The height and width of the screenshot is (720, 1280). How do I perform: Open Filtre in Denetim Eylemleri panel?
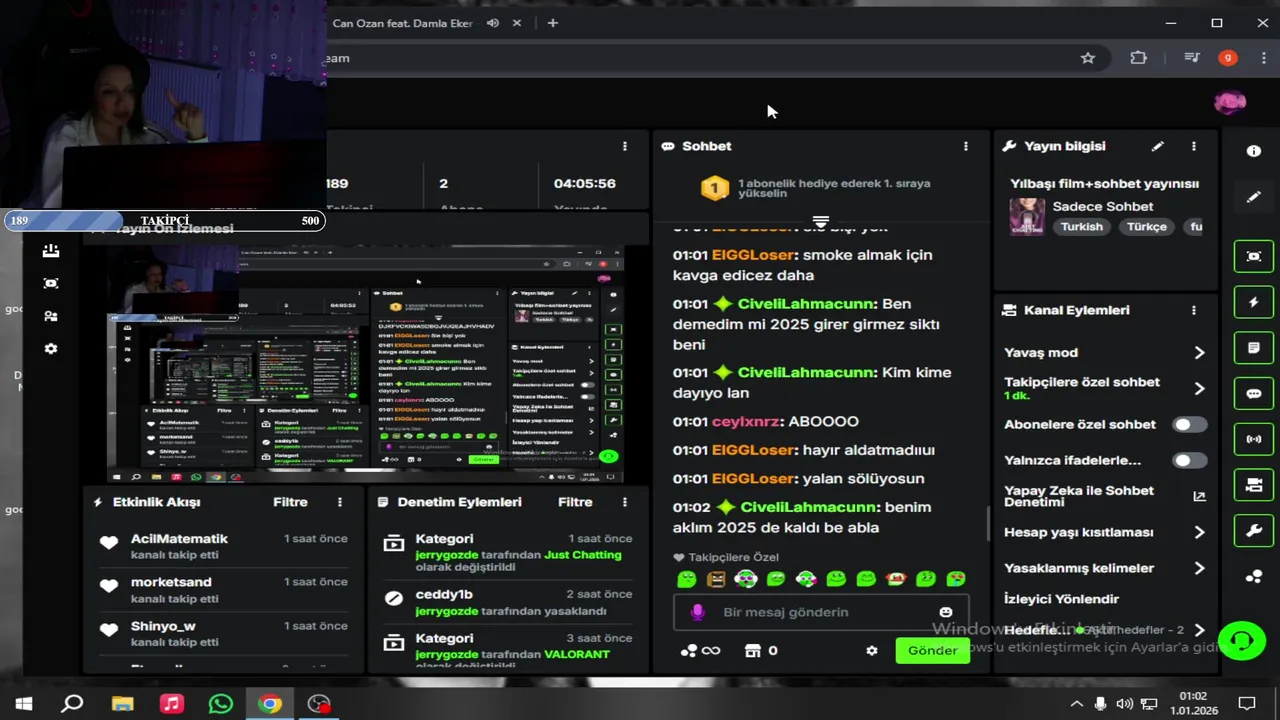point(575,502)
